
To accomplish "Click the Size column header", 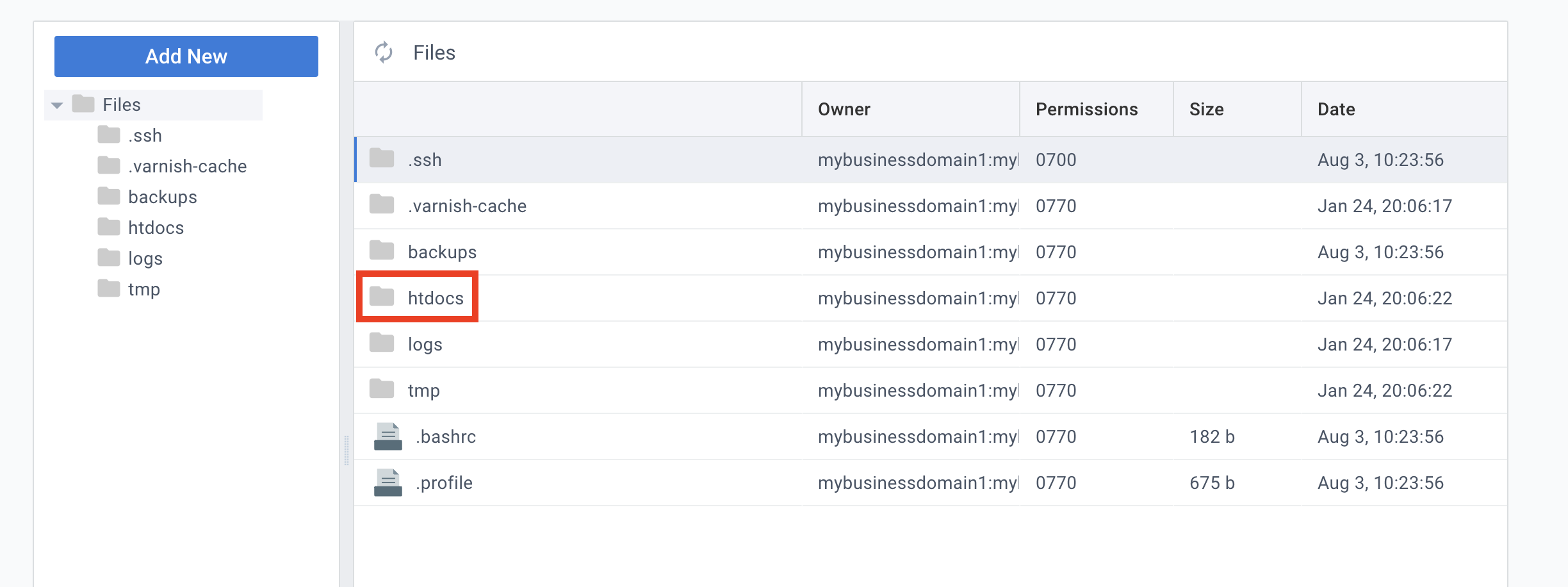I will coord(1206,110).
